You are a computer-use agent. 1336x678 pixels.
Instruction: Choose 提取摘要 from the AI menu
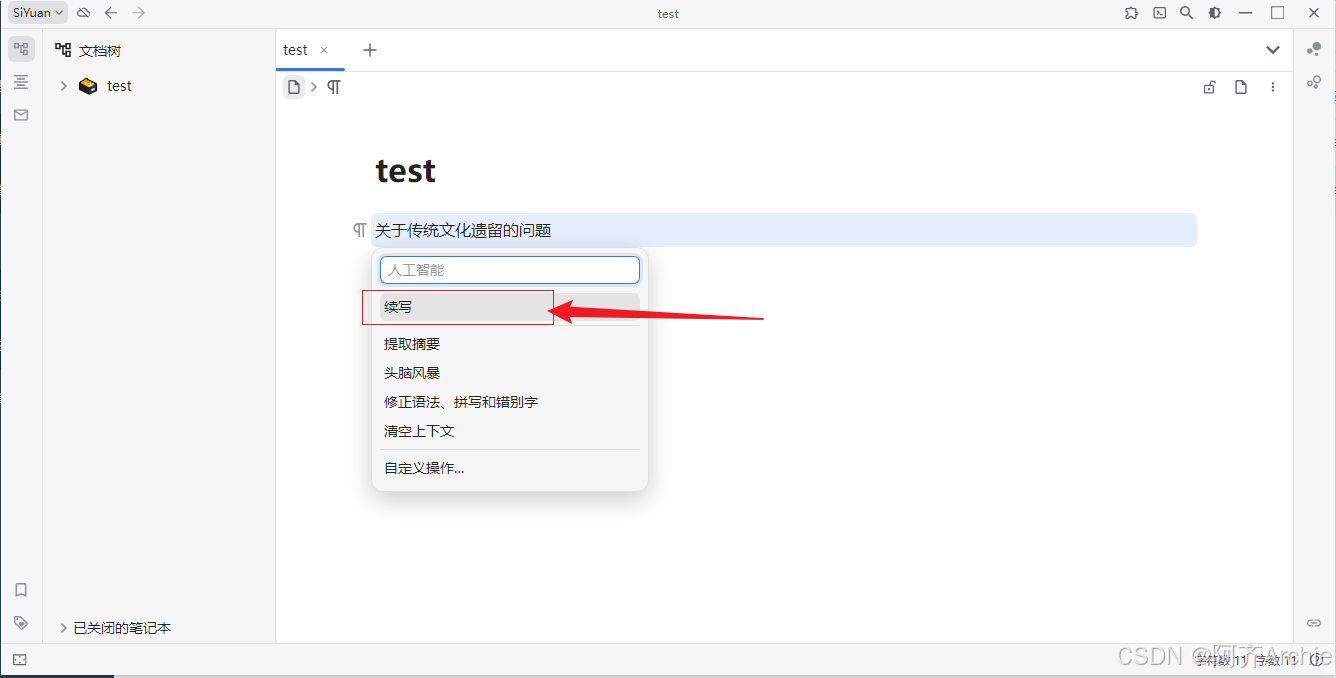[x=510, y=344]
